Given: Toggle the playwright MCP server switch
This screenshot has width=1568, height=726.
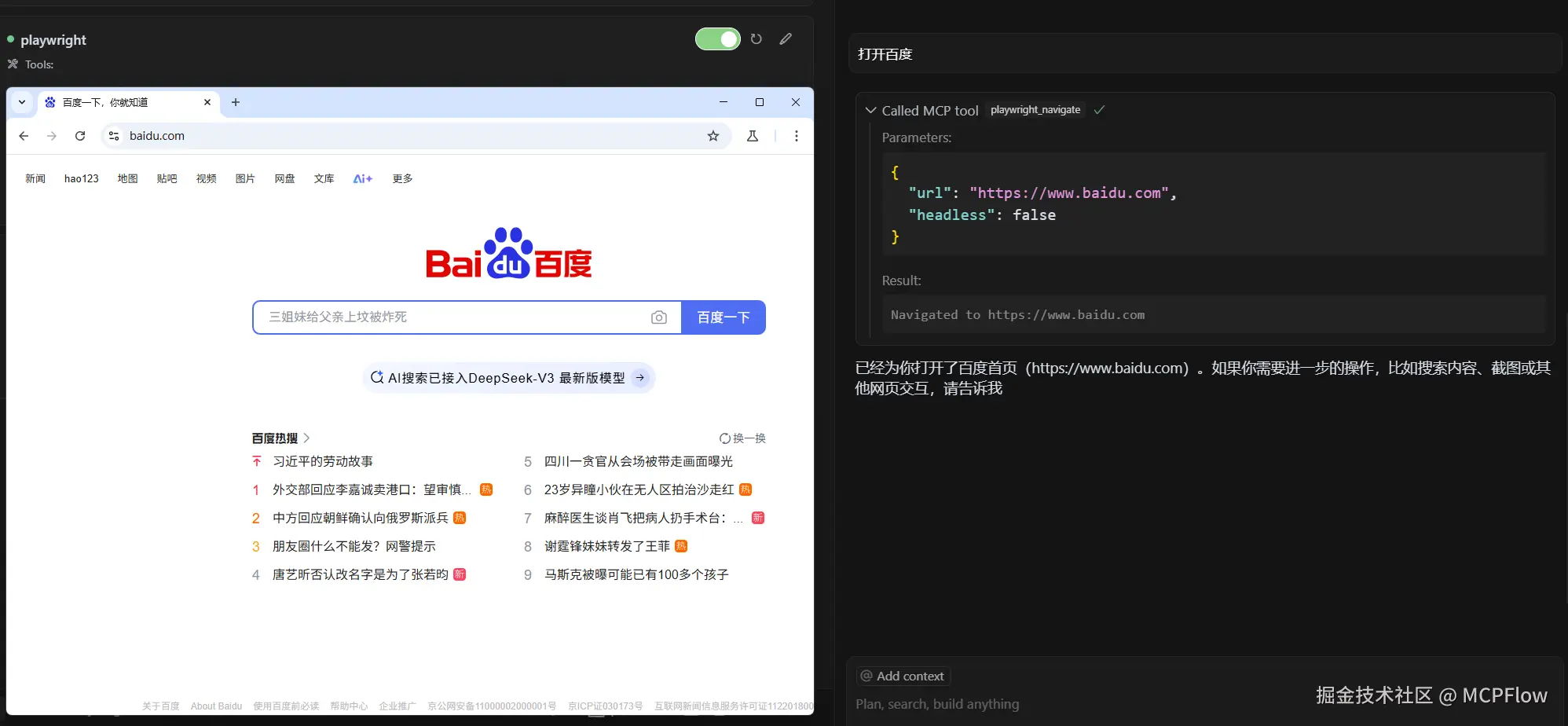Looking at the screenshot, I should click(718, 38).
